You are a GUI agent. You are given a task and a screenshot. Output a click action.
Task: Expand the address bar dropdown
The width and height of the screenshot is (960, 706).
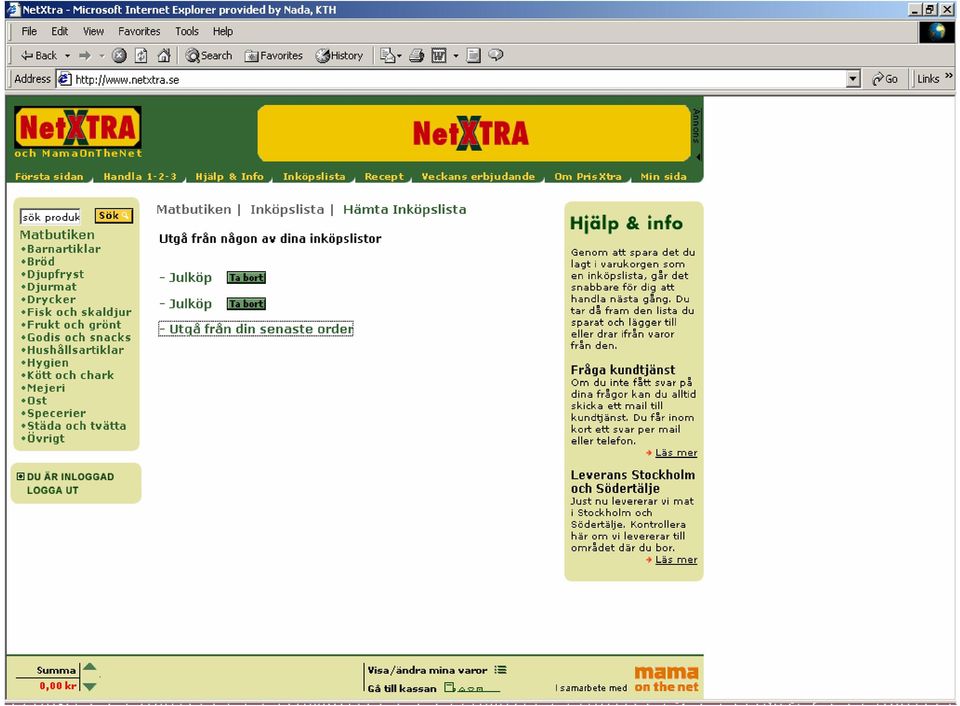[853, 79]
